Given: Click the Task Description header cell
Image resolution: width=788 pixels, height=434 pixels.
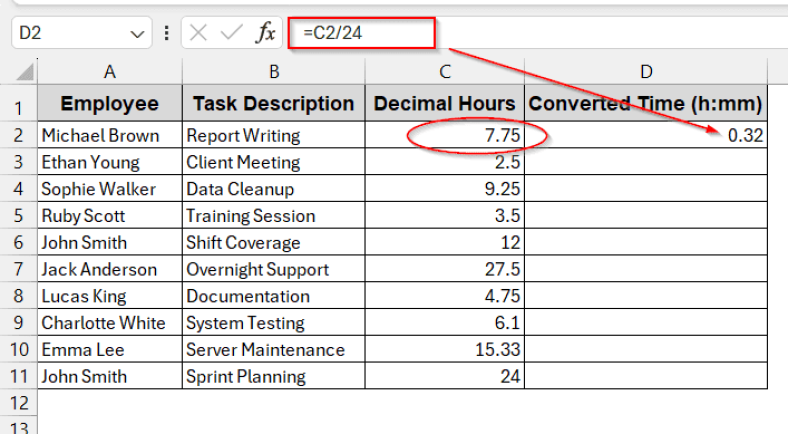Looking at the screenshot, I should tap(274, 103).
